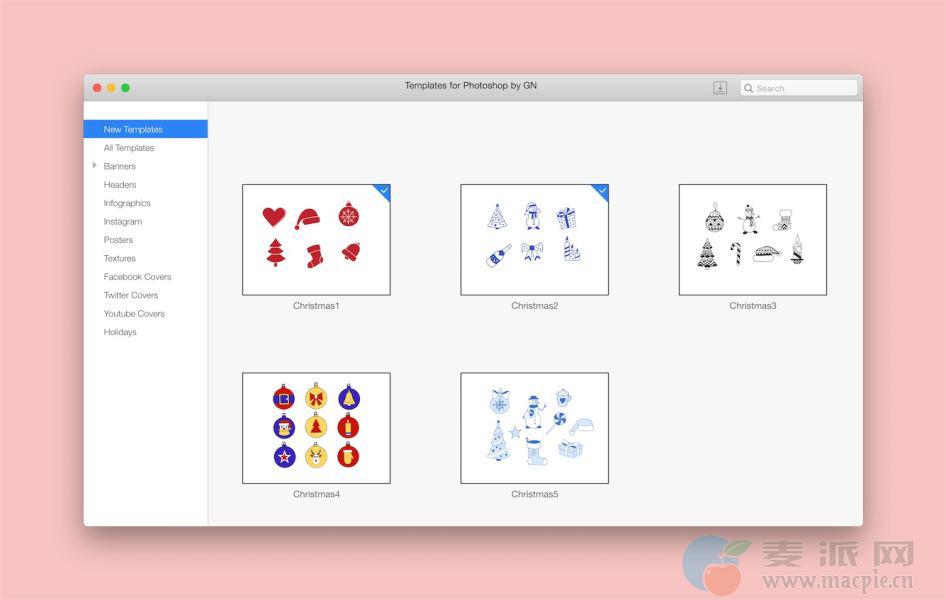Choose the Christmas4 ornaments thumbnail
The width and height of the screenshot is (946, 600).
[x=316, y=428]
